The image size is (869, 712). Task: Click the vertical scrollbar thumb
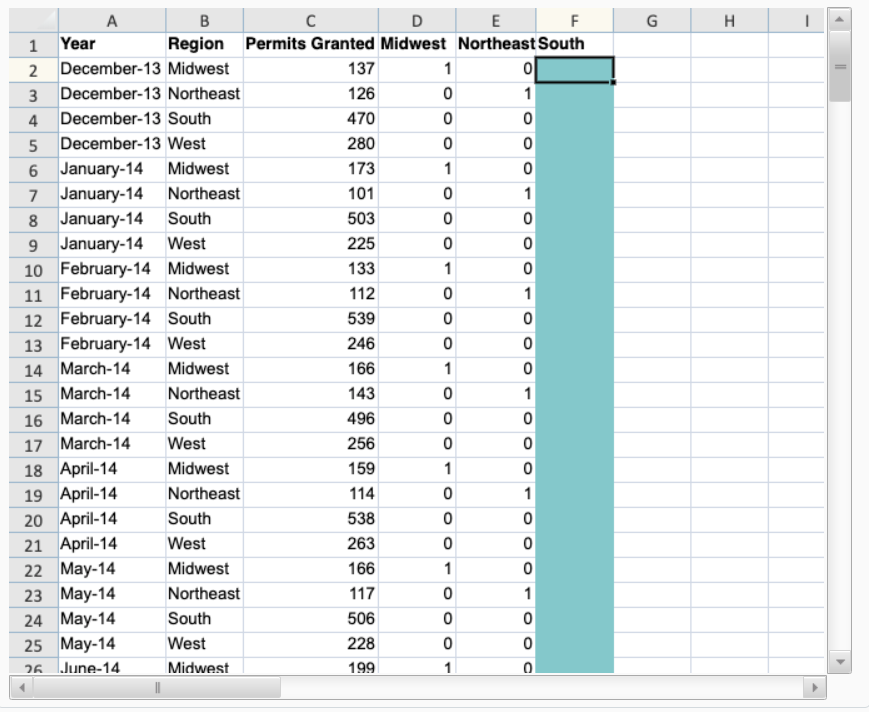tap(840, 66)
